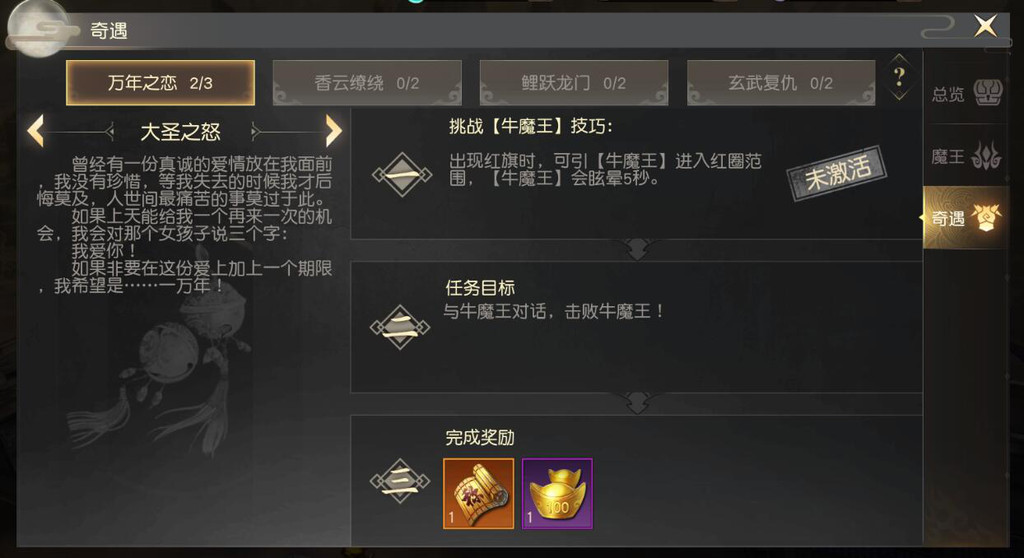Switch to the 玄武复仇 0/2 tab
This screenshot has width=1024, height=558.
[x=780, y=83]
